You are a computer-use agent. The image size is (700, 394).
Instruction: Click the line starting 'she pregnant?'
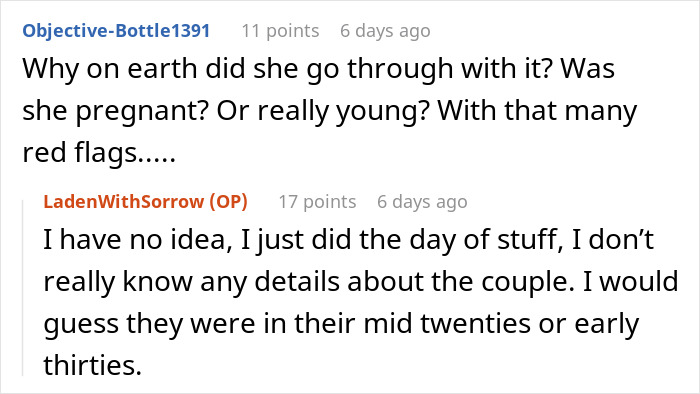coord(329,111)
